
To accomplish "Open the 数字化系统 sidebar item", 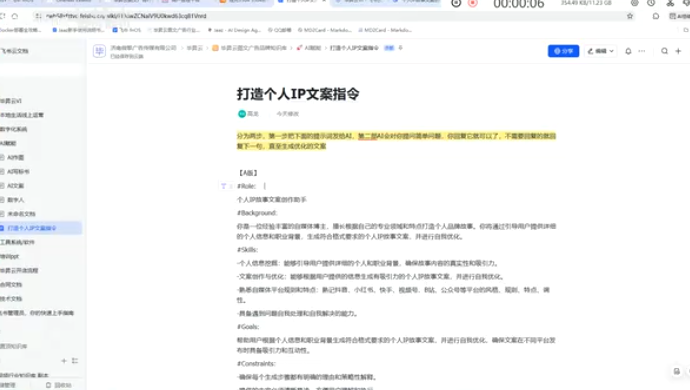I will click(14, 129).
